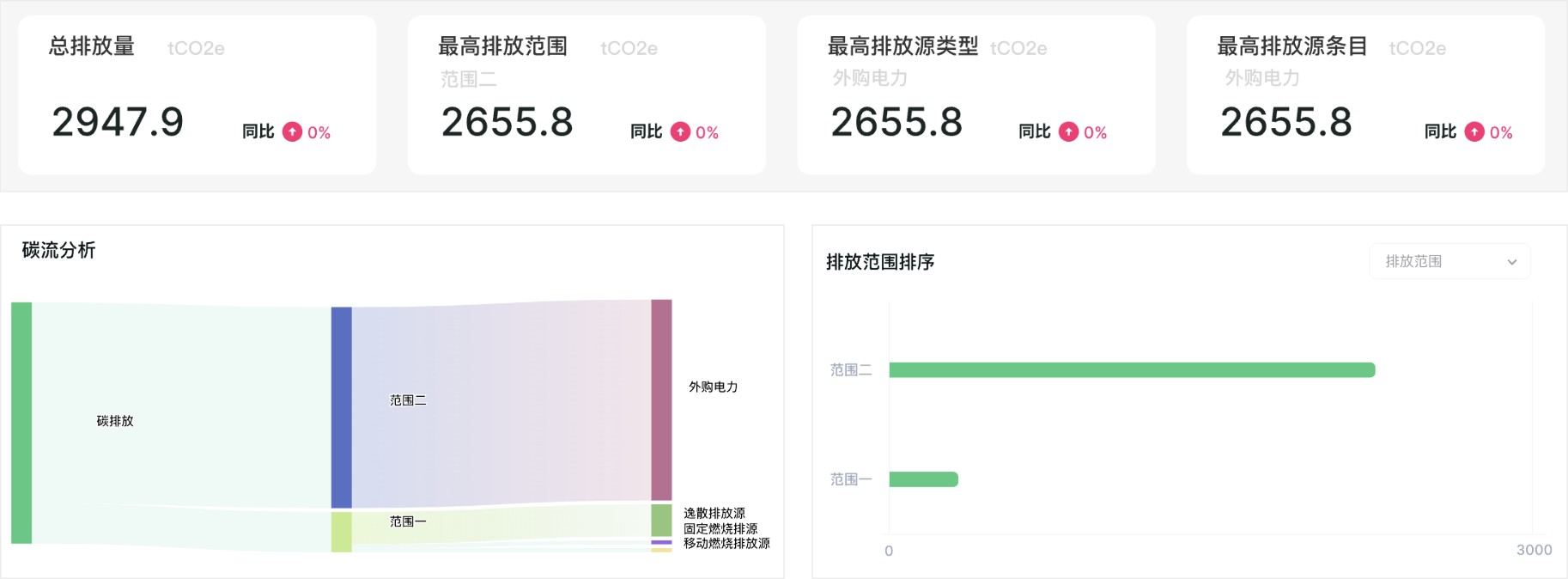The image size is (1568, 579).
Task: Click the 同比 0% text in 总排放量 card
Action: coord(286,131)
